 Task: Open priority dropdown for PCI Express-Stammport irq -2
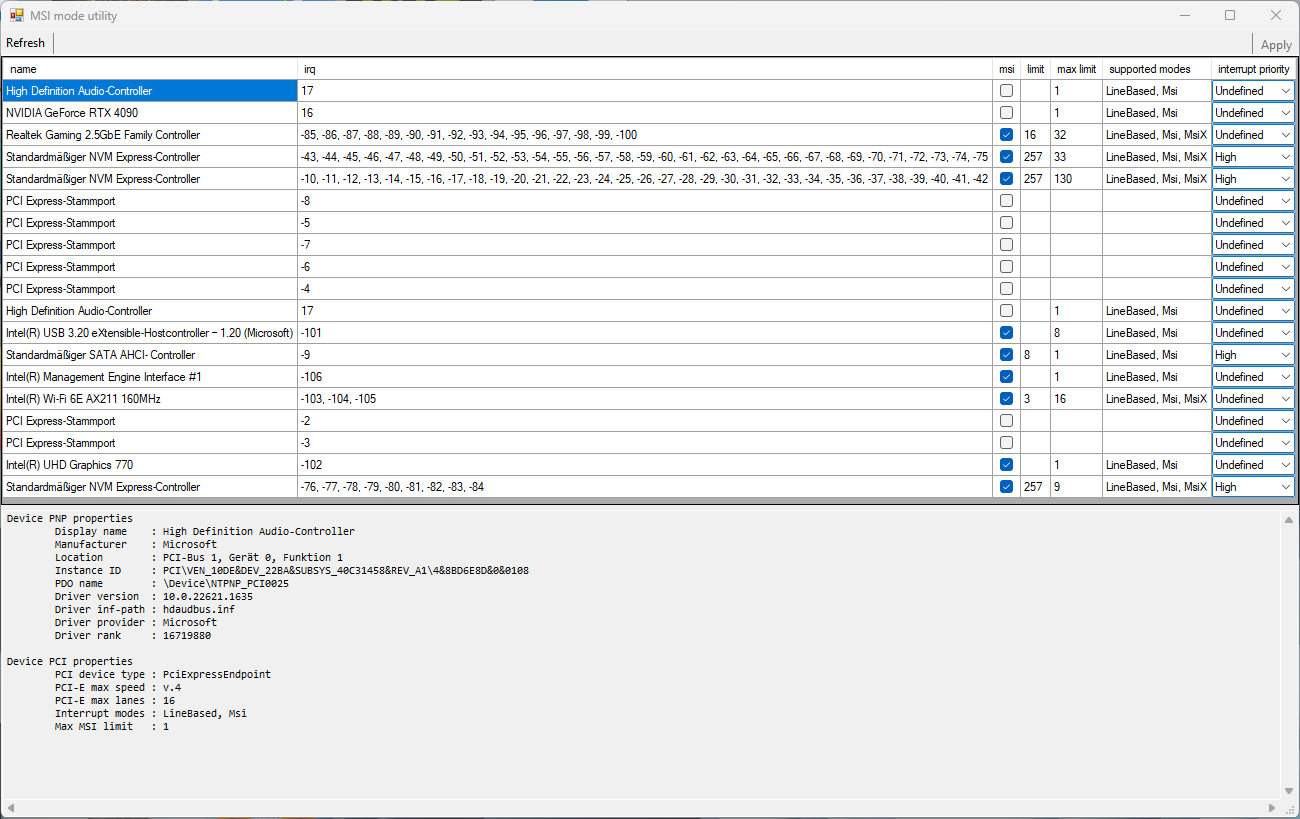(1253, 421)
